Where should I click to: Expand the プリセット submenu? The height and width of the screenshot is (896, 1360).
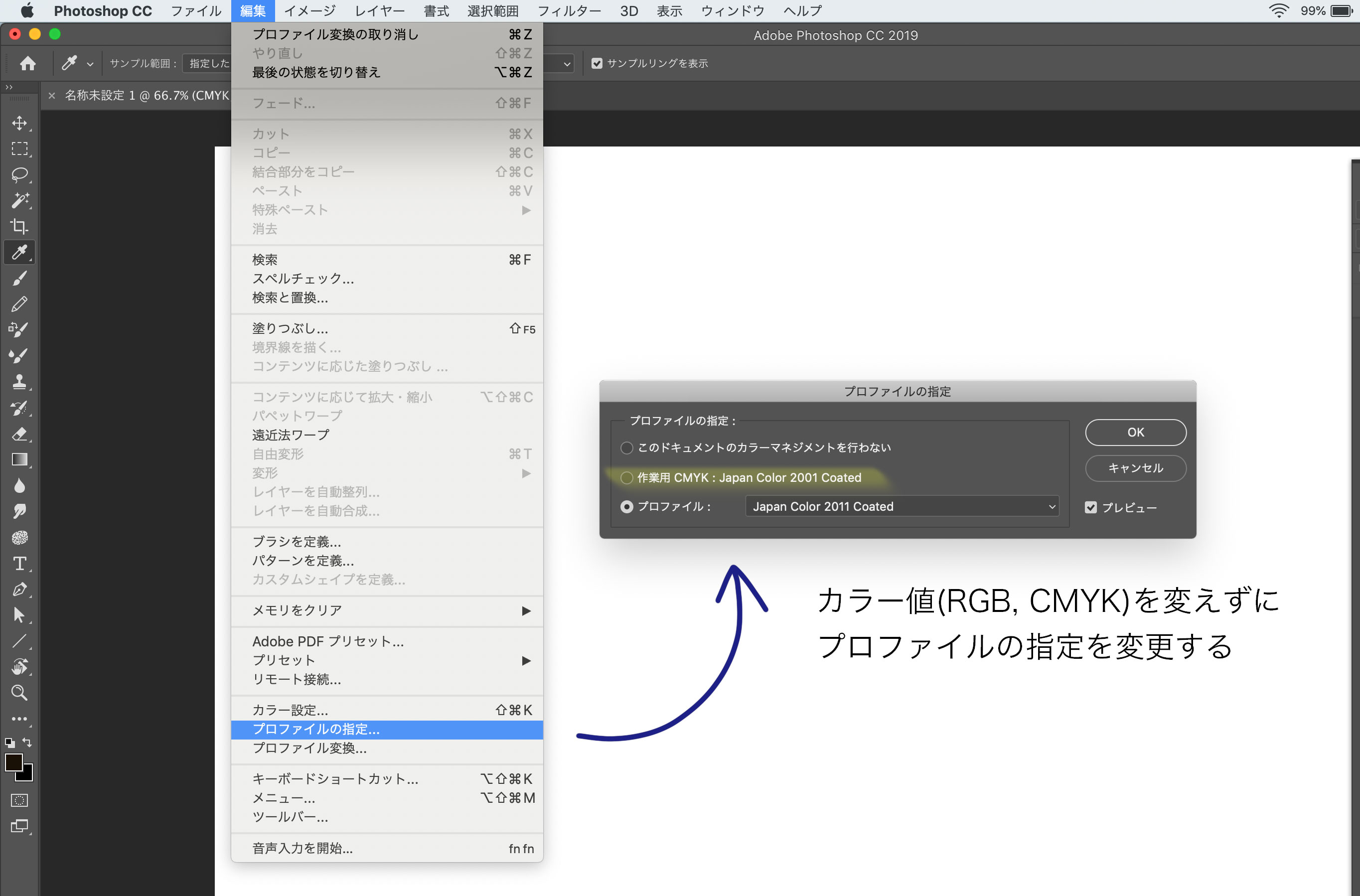coord(387,660)
